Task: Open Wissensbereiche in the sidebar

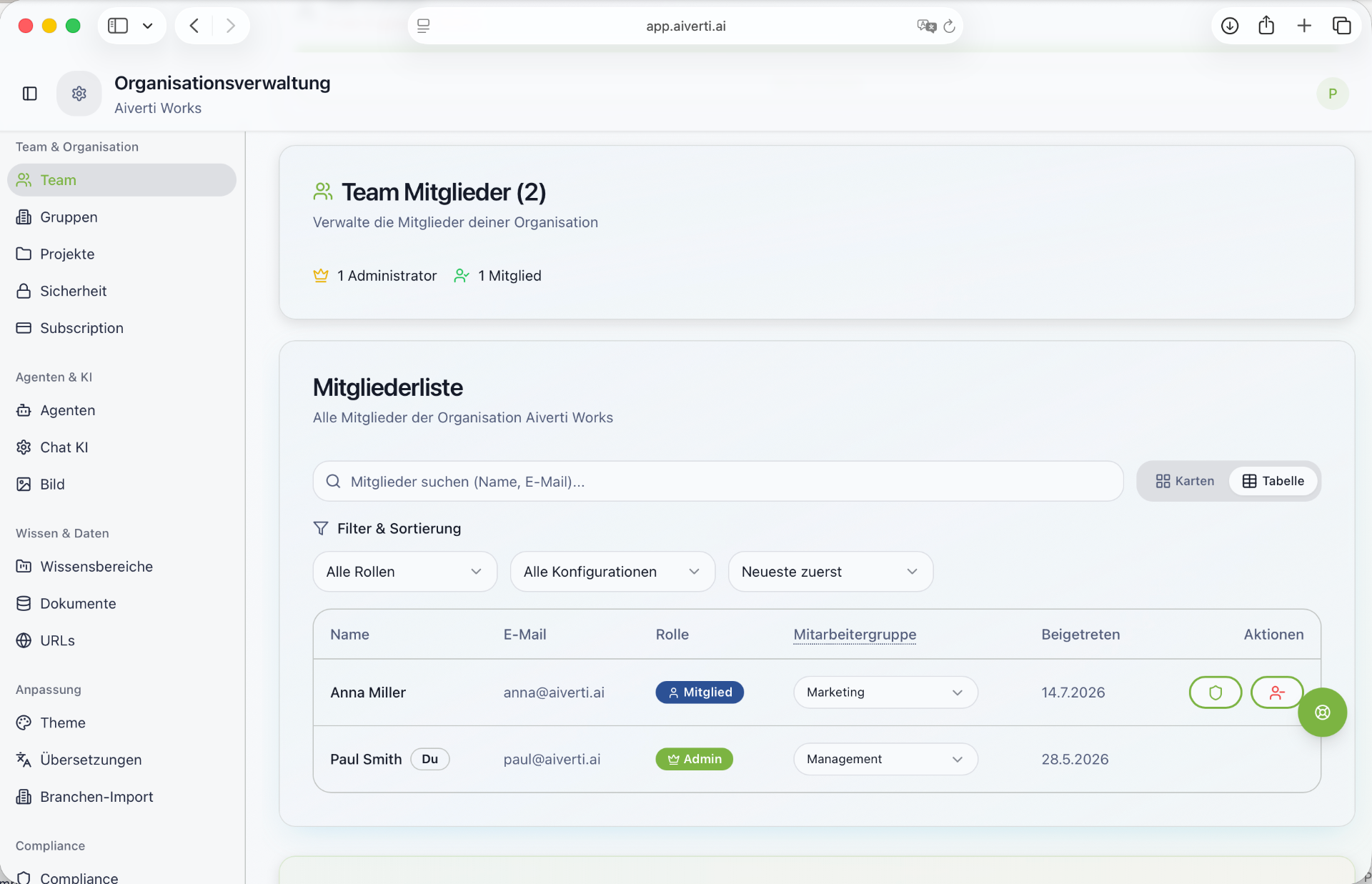Action: (121, 567)
